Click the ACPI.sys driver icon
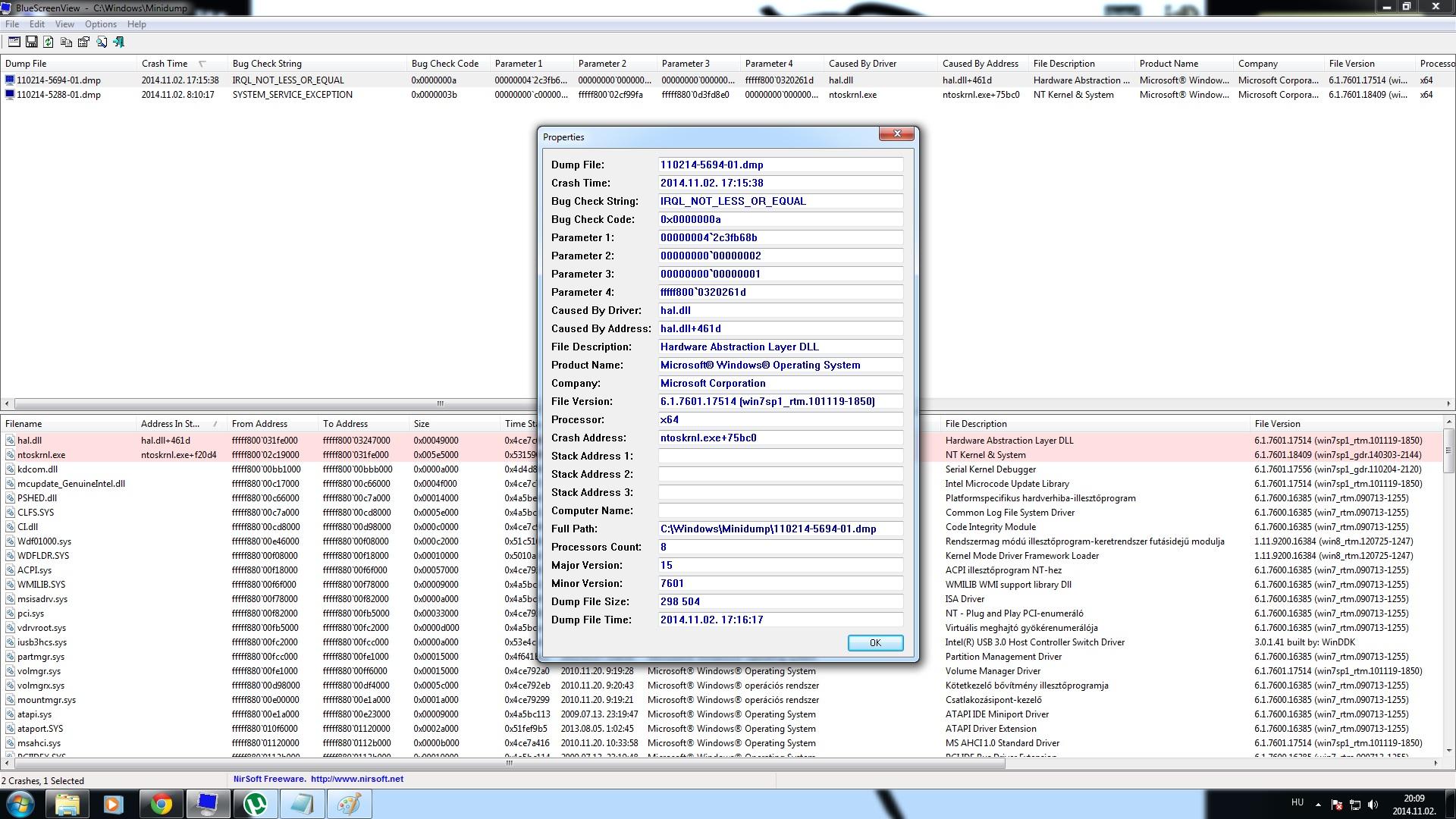The width and height of the screenshot is (1456, 819). [11, 570]
